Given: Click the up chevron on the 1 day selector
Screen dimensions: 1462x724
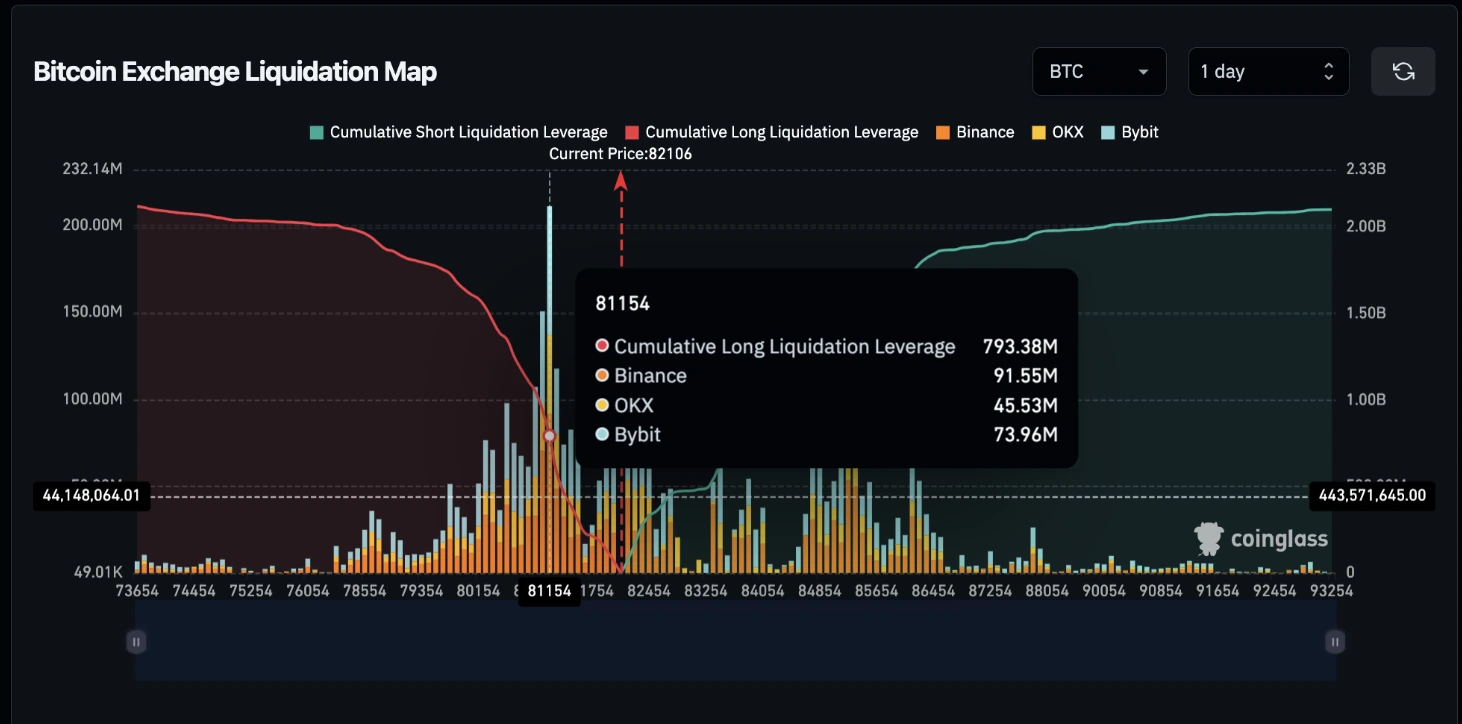Looking at the screenshot, I should (x=1328, y=65).
